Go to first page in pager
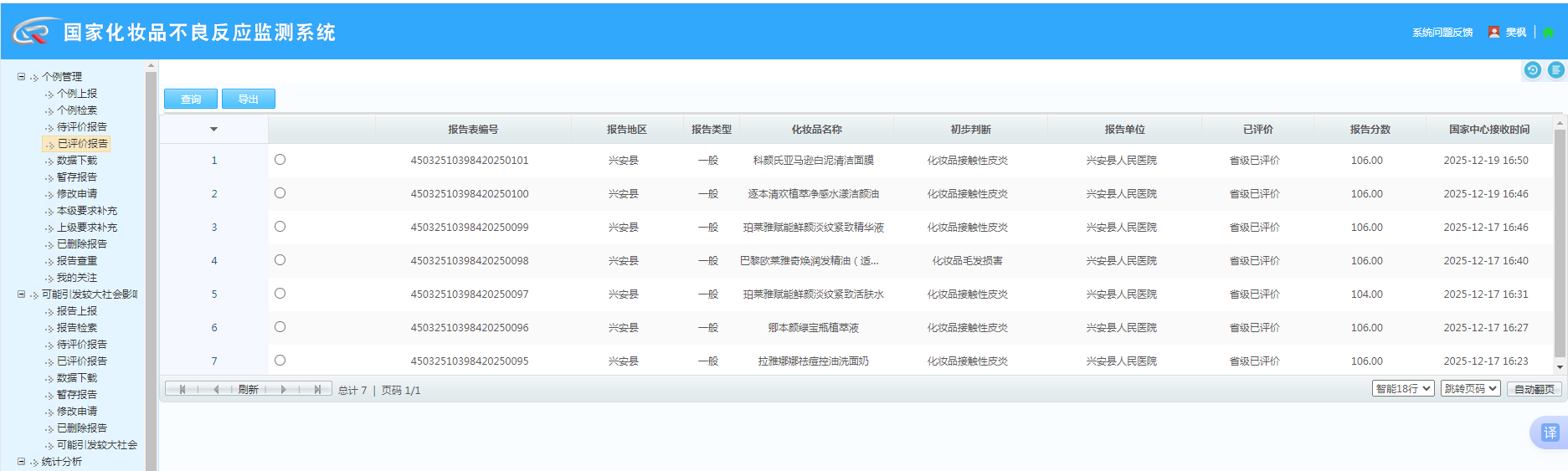 click(x=182, y=390)
